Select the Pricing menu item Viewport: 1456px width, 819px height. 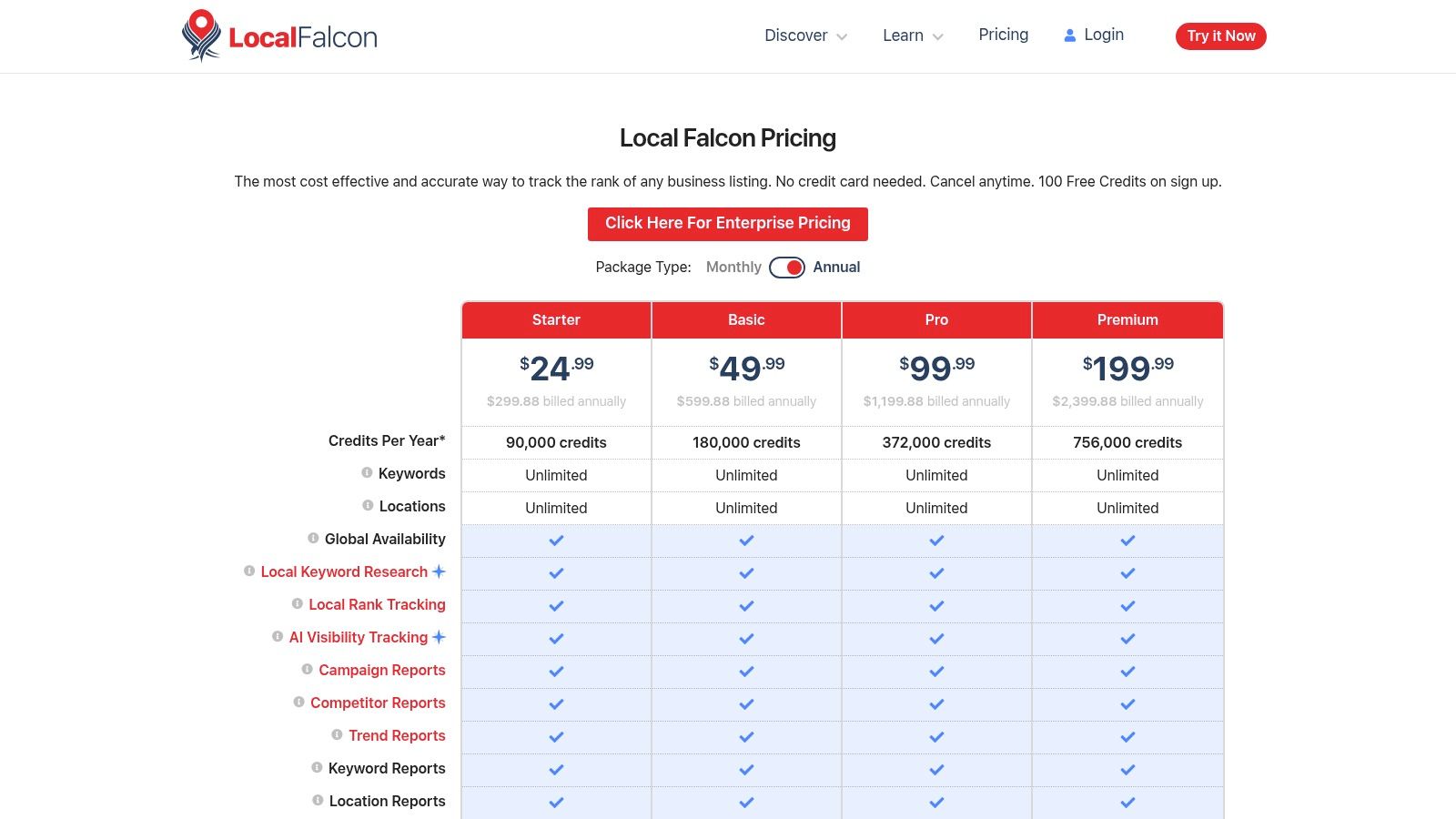click(x=1003, y=35)
